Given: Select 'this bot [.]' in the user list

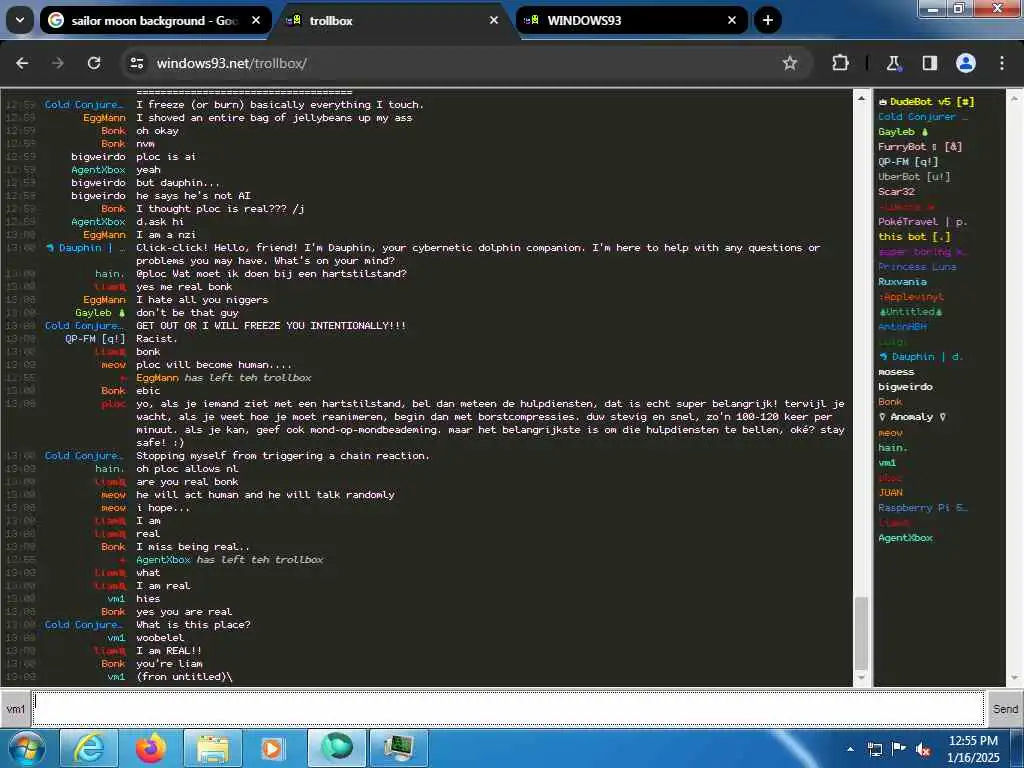Looking at the screenshot, I should [914, 237].
